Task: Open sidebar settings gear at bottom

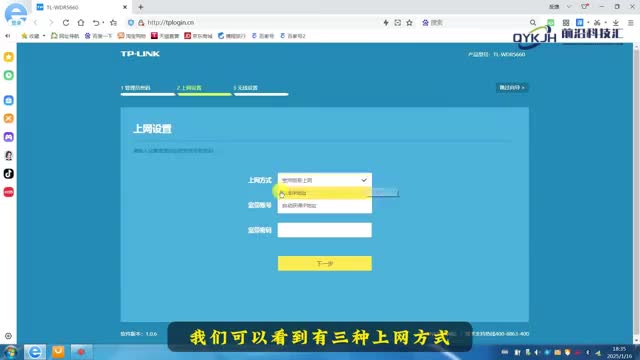Action: click(x=8, y=336)
